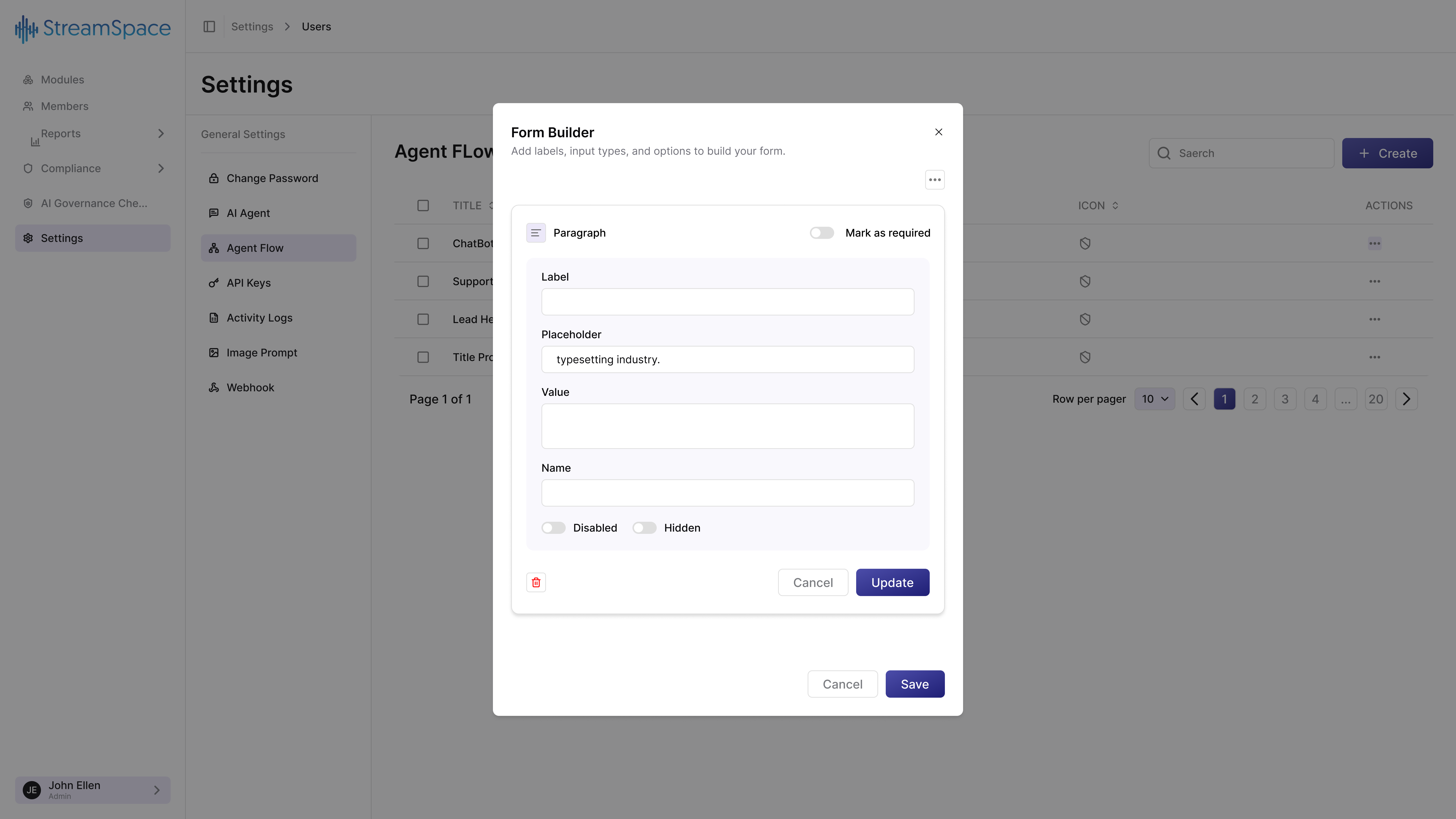Viewport: 1456px width, 819px height.
Task: Toggle the Disabled switch
Action: pyautogui.click(x=553, y=528)
